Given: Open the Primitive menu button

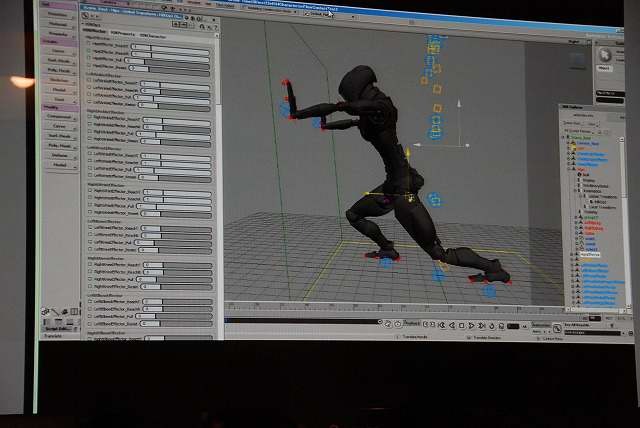Looking at the screenshot, I should 58,14.
